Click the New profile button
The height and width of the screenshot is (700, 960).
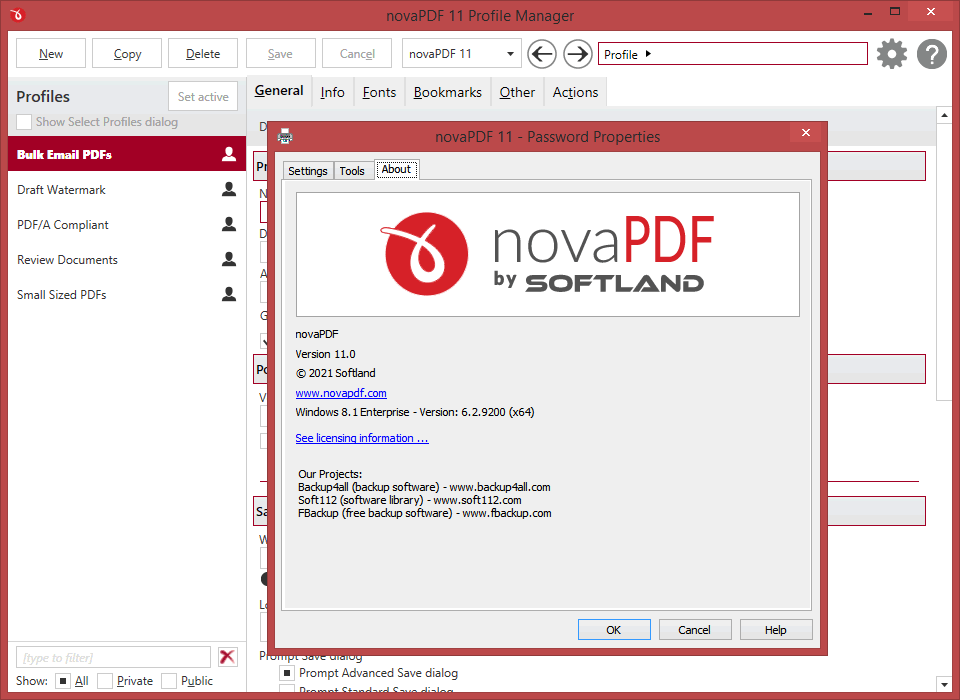tap(51, 53)
